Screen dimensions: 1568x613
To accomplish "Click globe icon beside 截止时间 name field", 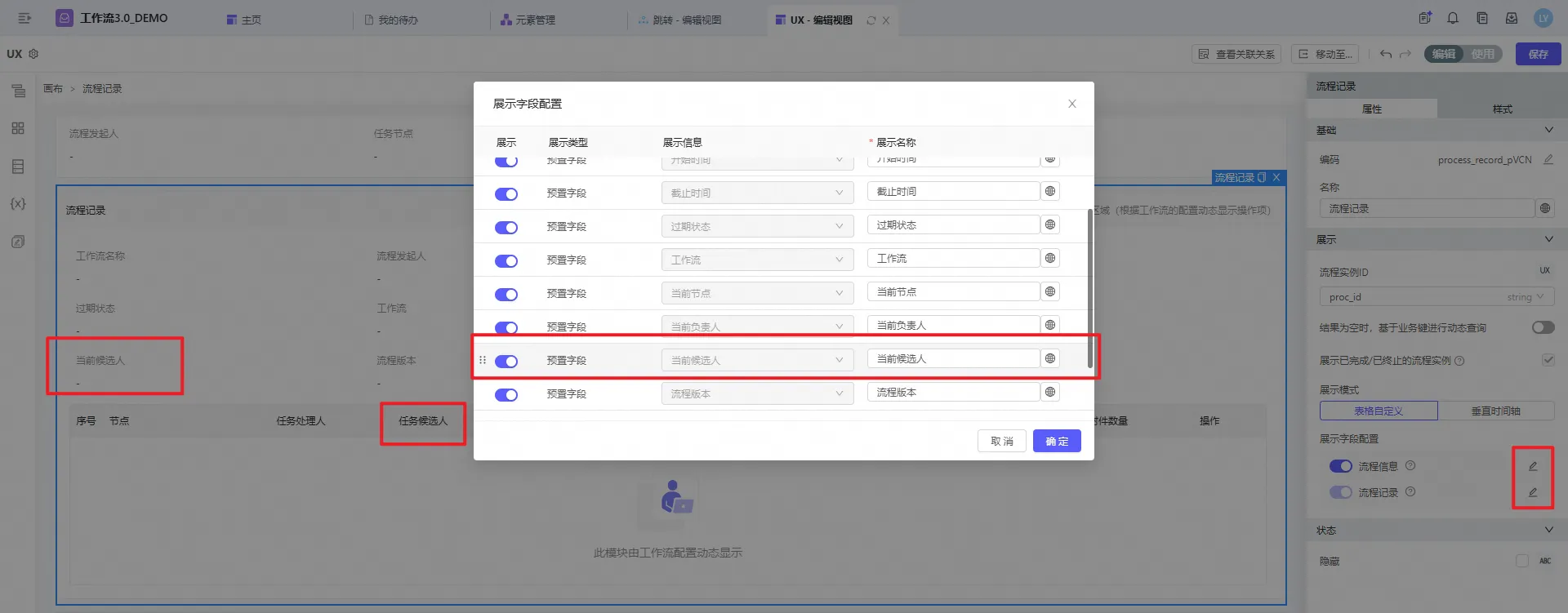I will 1050,191.
